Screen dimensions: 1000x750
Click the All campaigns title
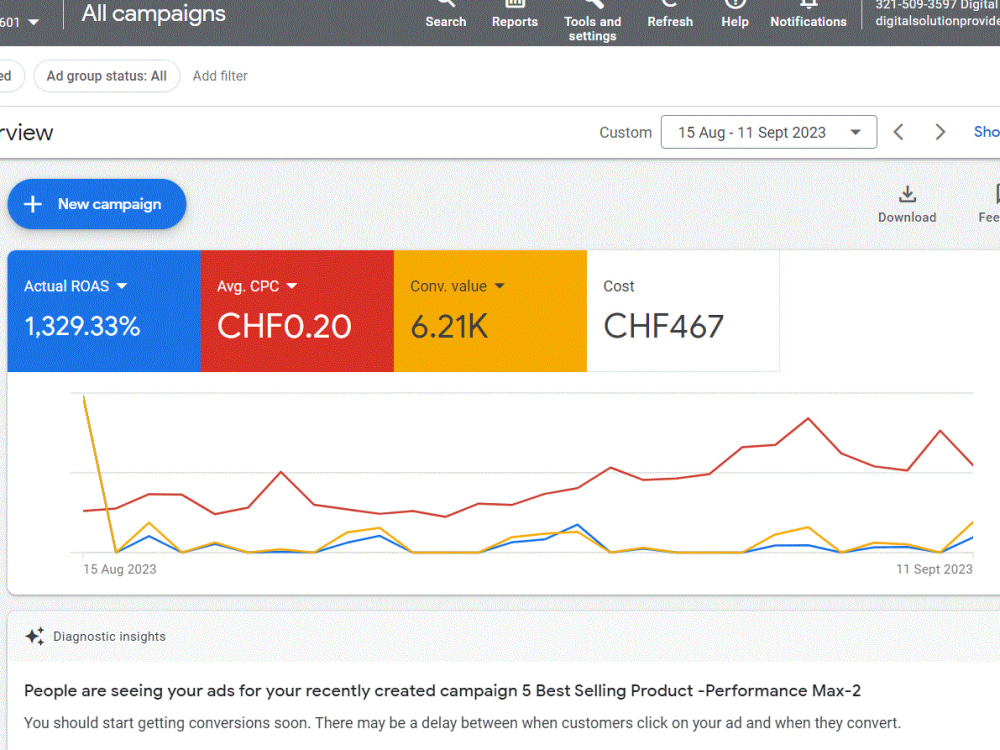click(x=153, y=13)
